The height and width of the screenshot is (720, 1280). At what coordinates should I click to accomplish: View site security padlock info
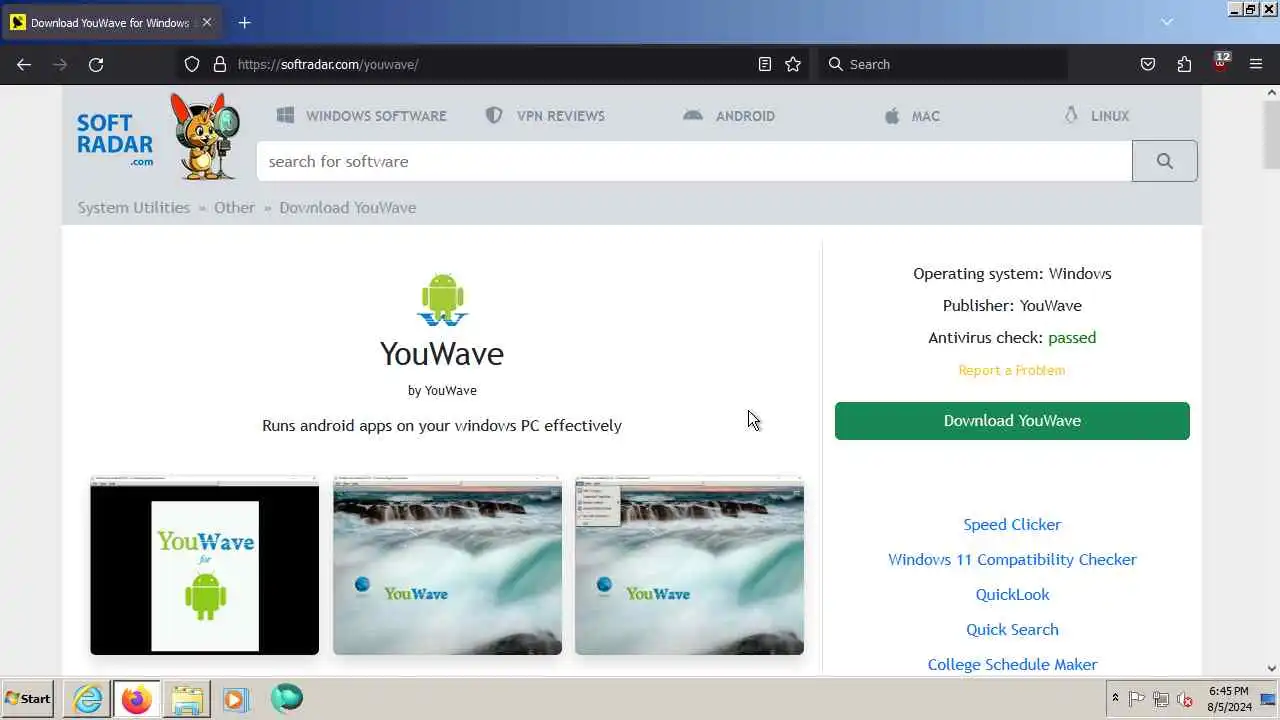coord(220,64)
